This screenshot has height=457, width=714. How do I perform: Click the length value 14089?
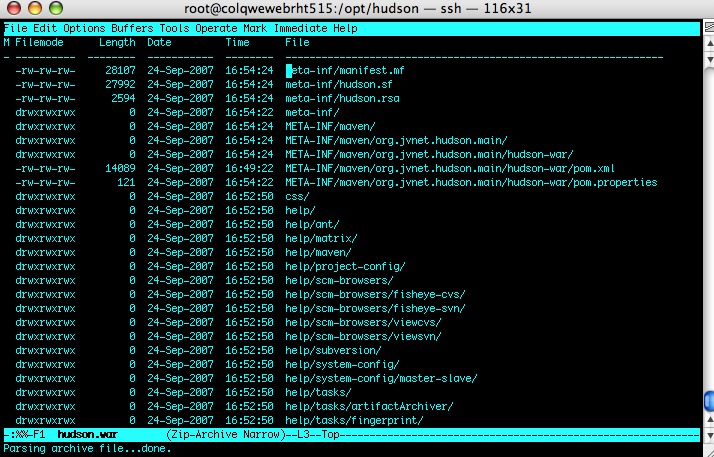pyautogui.click(x=120, y=168)
